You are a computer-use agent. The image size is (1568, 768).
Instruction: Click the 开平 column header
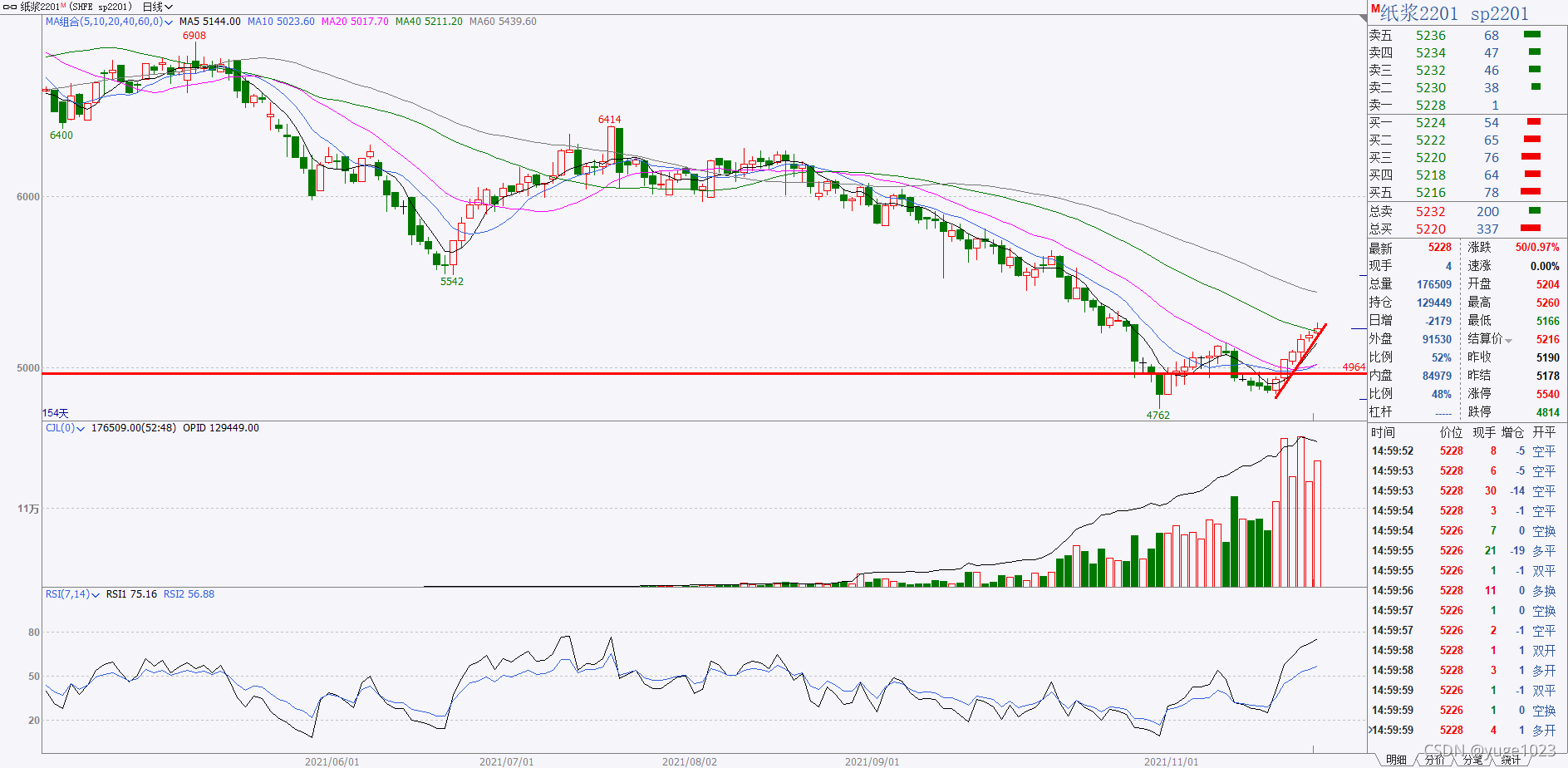(x=1544, y=433)
